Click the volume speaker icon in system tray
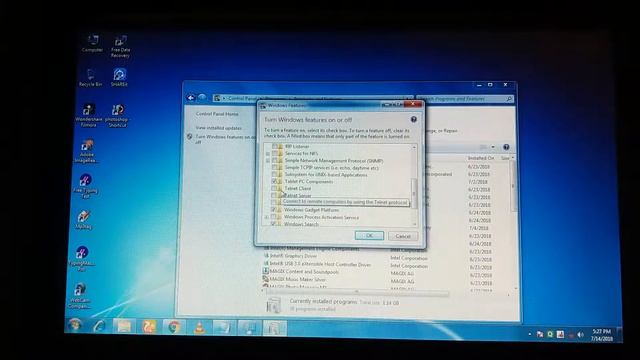640x360 pixels. coord(580,335)
